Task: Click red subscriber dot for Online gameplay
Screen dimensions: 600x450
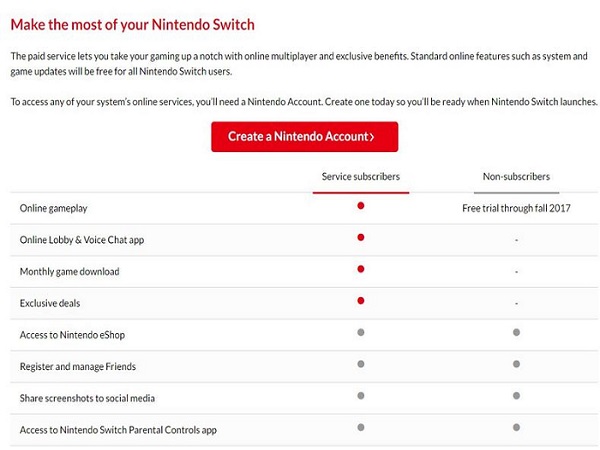Action: [361, 206]
